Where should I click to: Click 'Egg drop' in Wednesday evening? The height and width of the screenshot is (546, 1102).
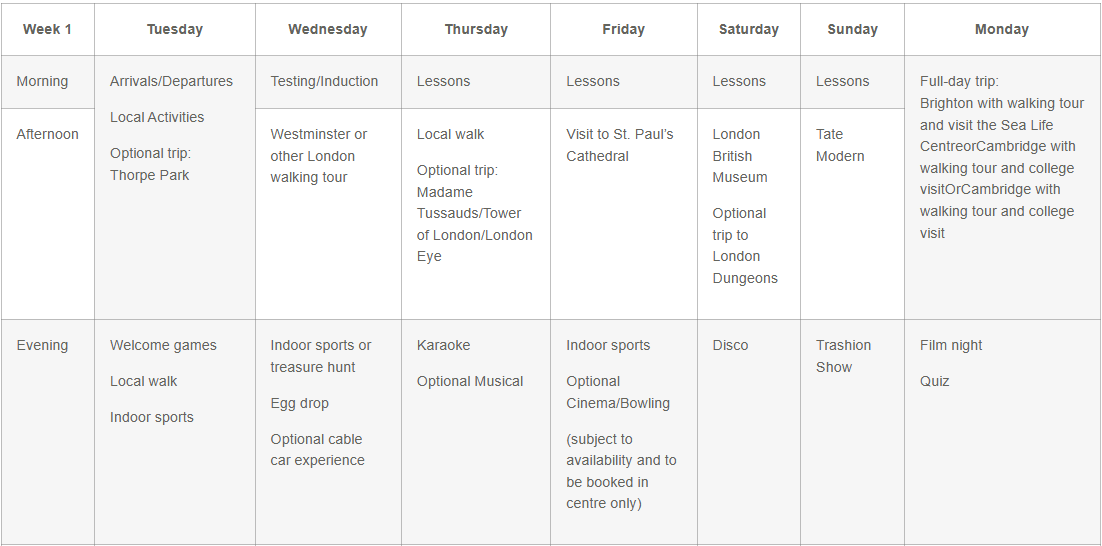point(299,403)
